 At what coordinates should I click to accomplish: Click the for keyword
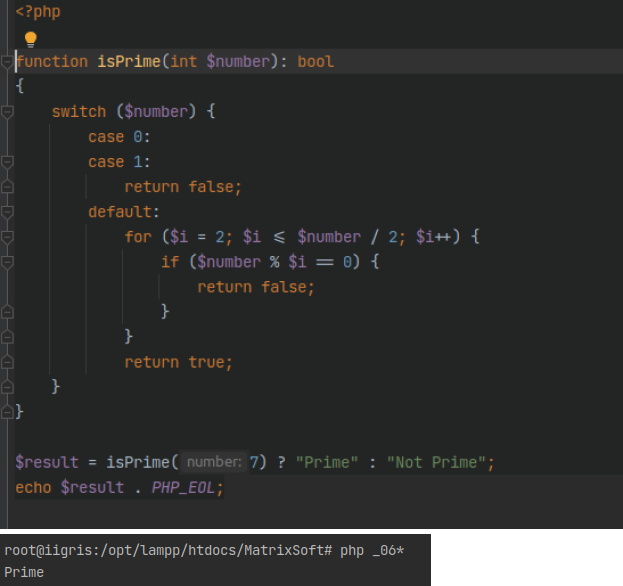(x=138, y=237)
